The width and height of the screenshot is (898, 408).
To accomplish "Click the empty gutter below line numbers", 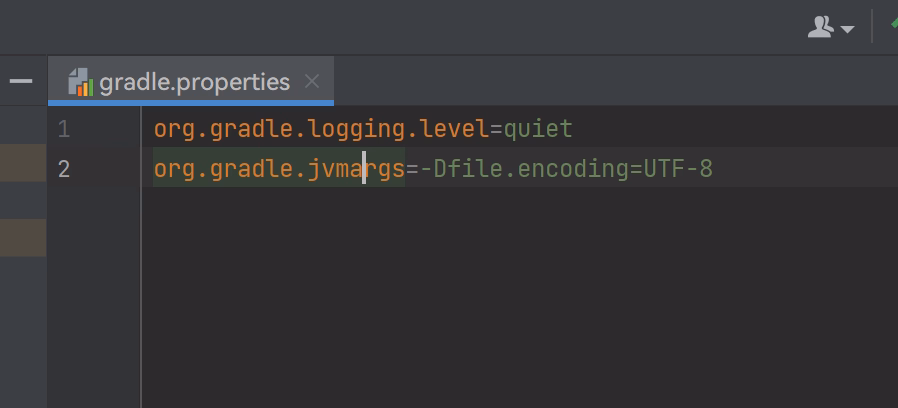I will pos(94,297).
